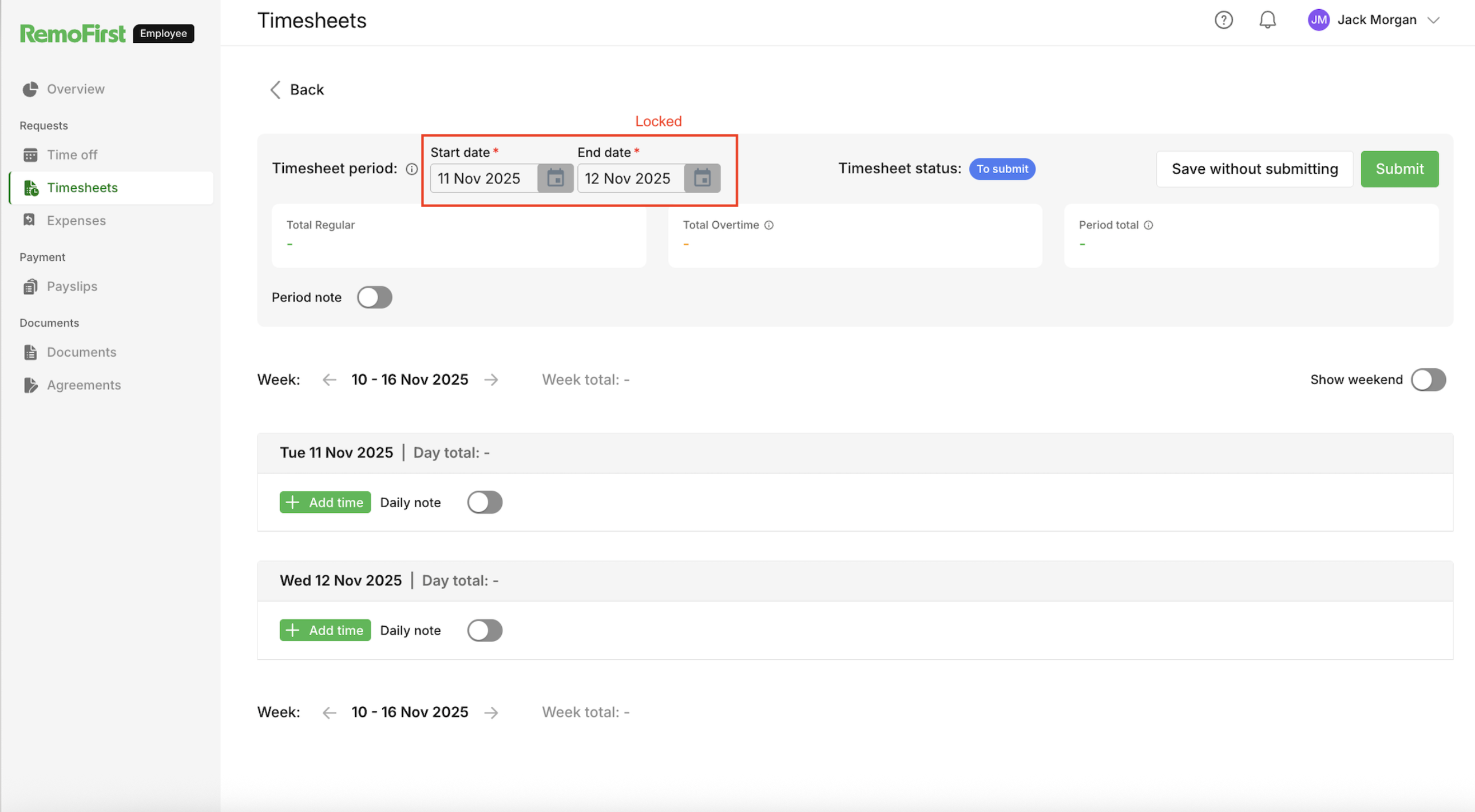Open Start date calendar picker icon

(x=555, y=178)
